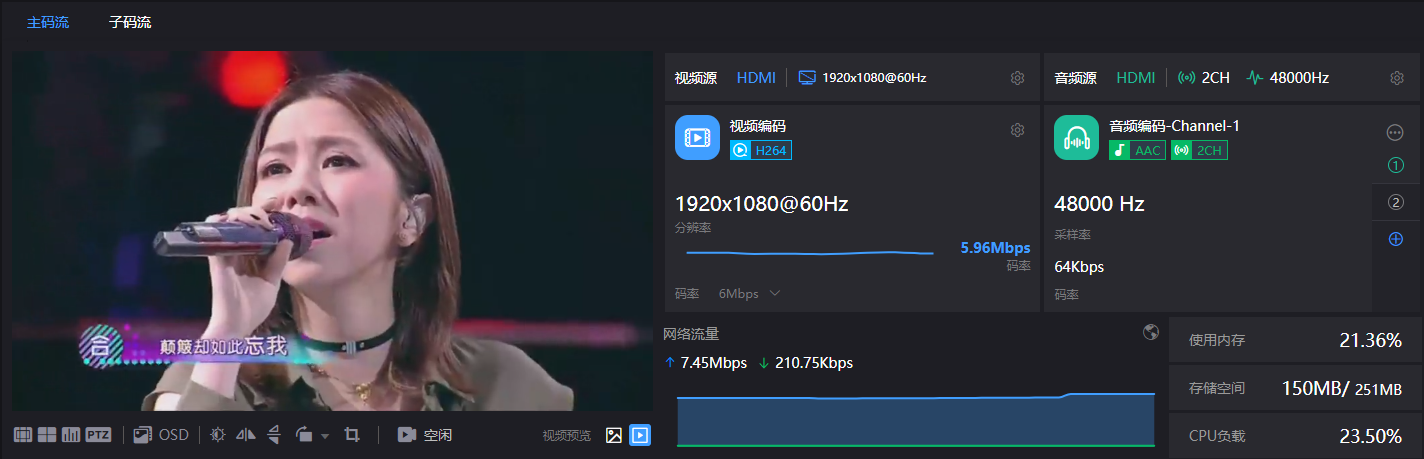Select audio channel 1
The width and height of the screenshot is (1424, 459).
point(1396,166)
